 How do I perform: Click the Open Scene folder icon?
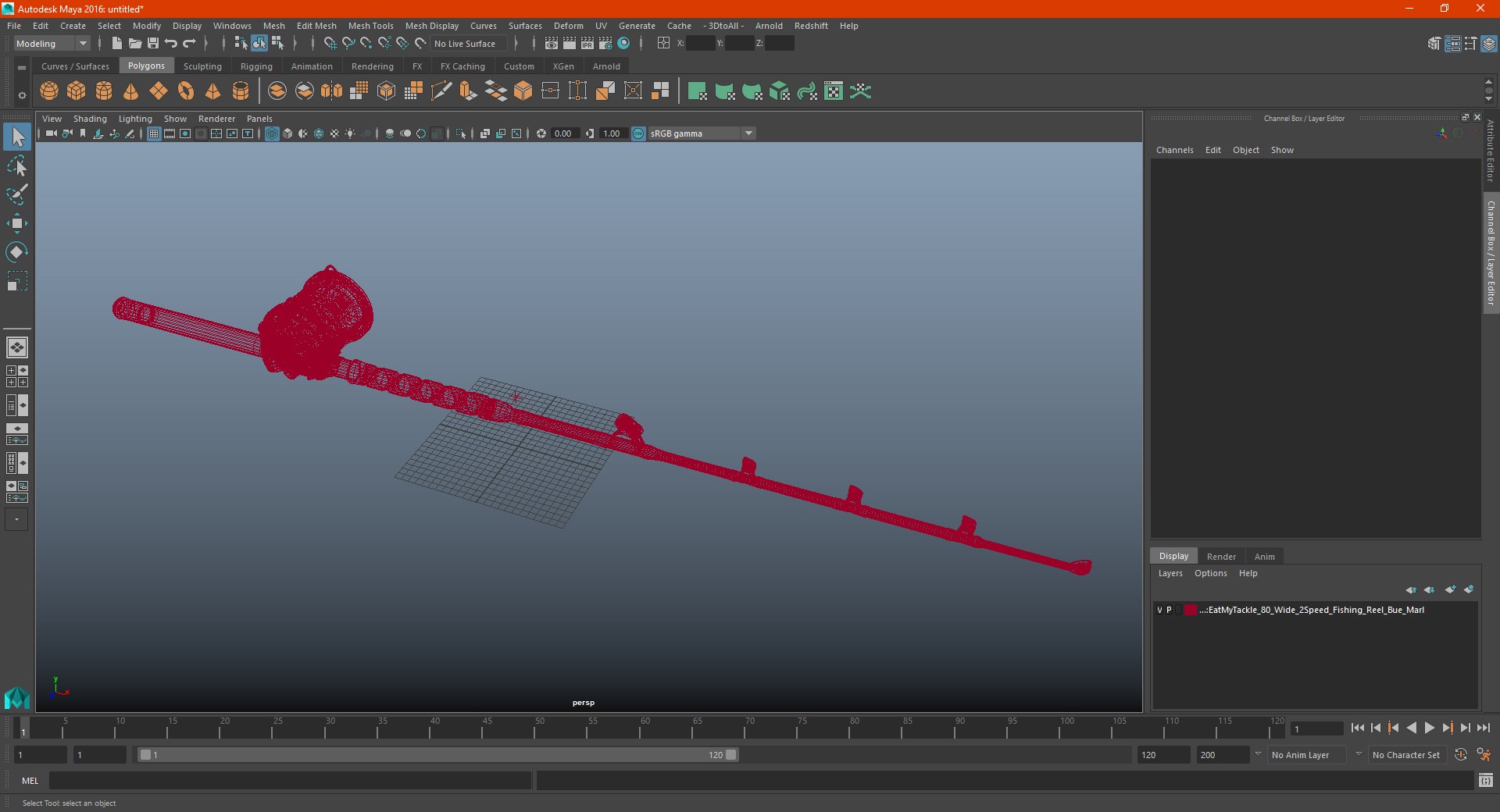135,44
